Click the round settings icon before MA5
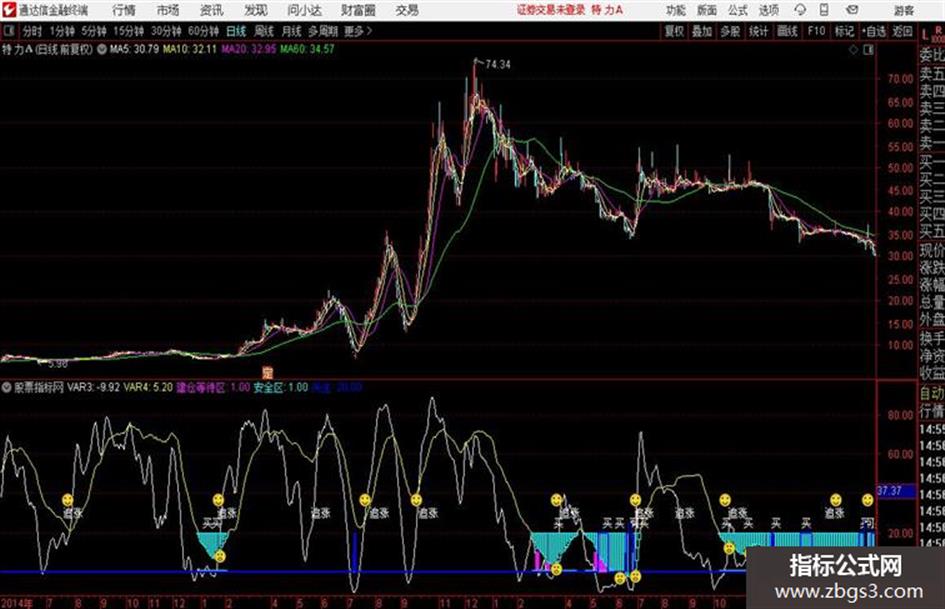Viewport: 945px width, 609px height. pyautogui.click(x=102, y=49)
